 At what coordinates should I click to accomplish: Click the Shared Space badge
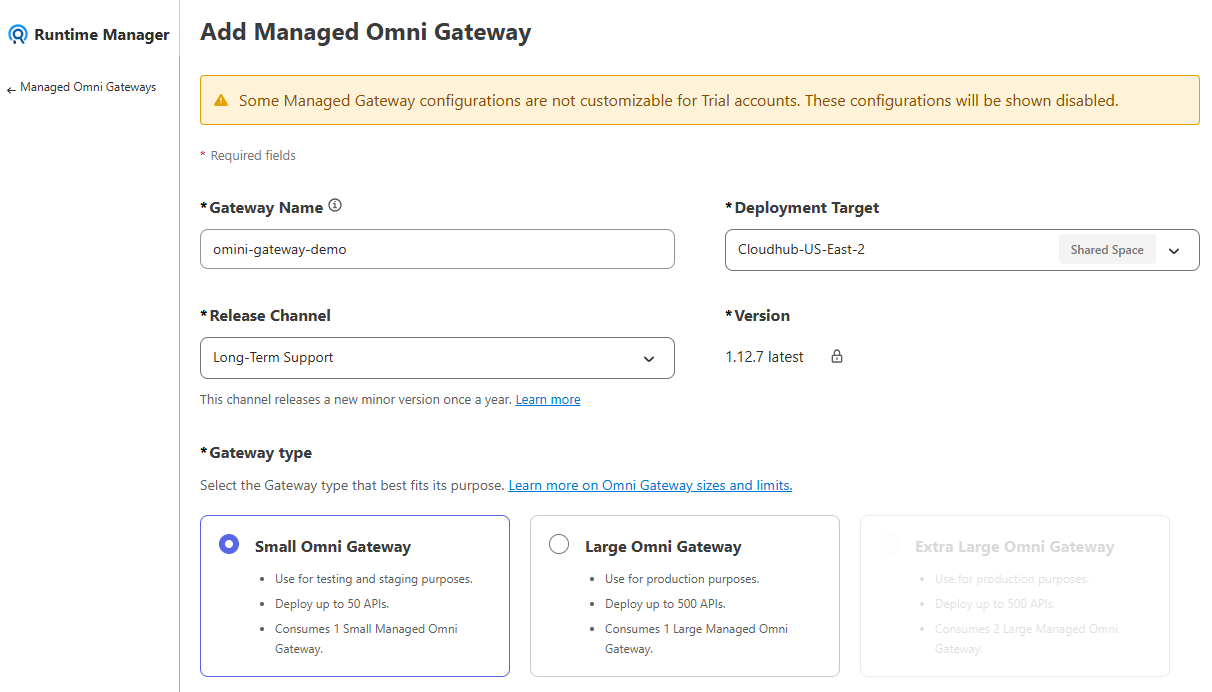point(1107,250)
